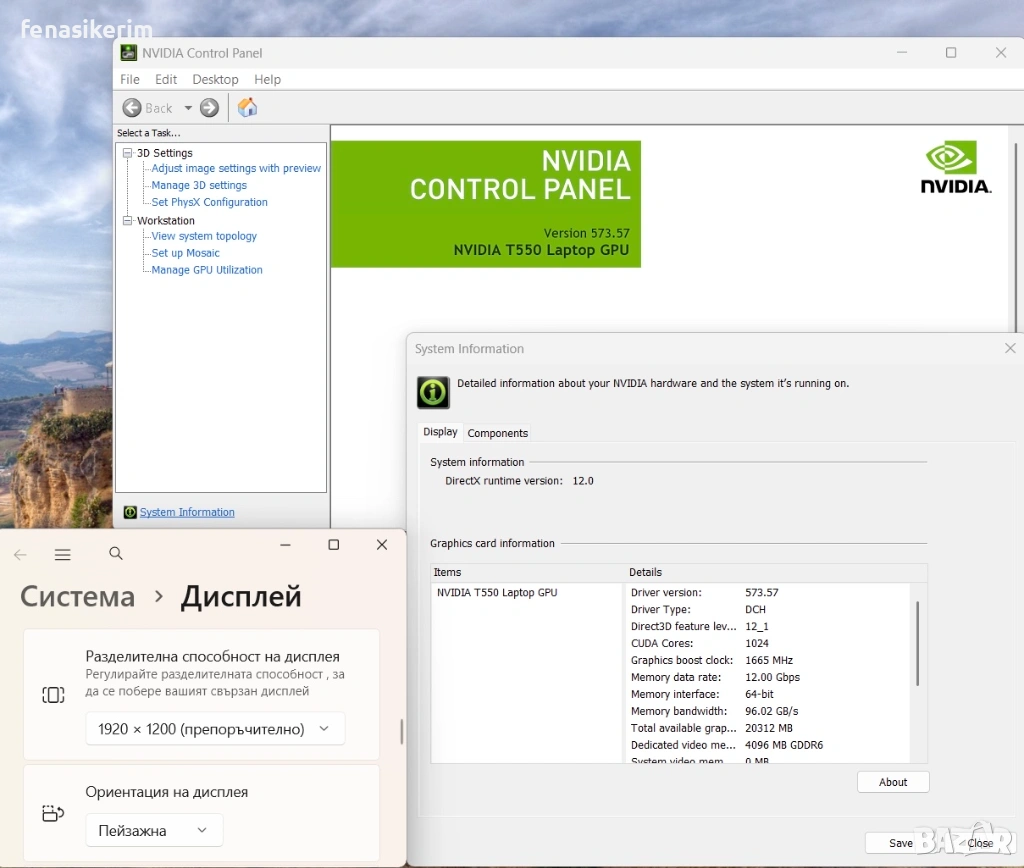Click the System Information icon in sidebar
The height and width of the screenshot is (868, 1024).
coord(130,512)
